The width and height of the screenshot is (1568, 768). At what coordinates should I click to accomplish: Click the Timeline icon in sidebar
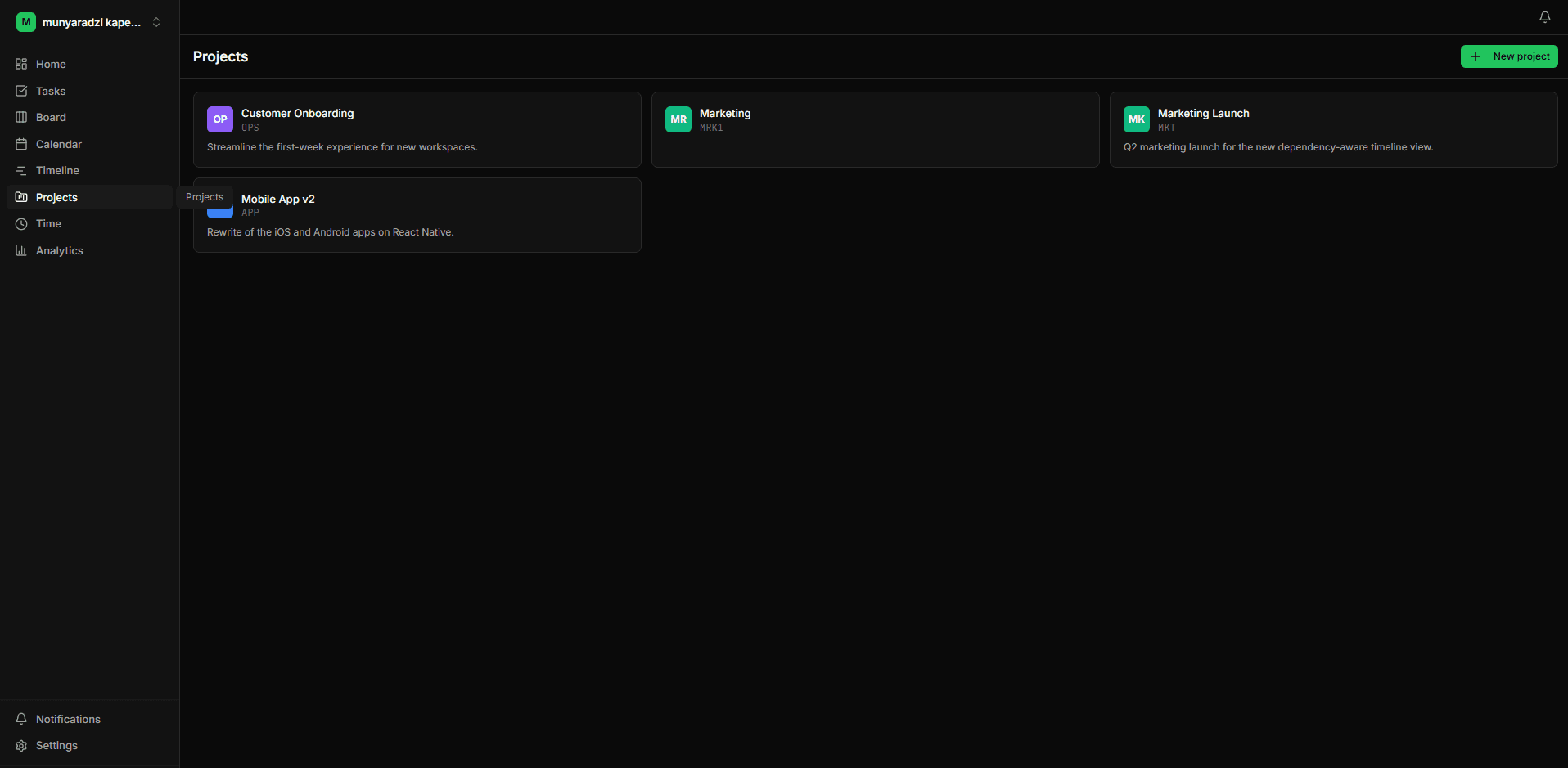point(21,170)
